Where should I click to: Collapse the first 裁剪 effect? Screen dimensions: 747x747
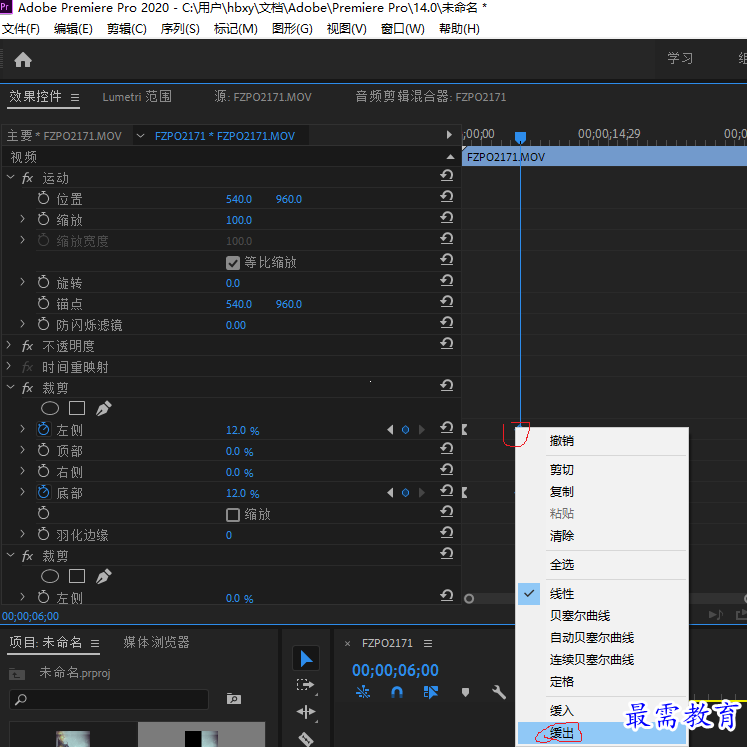pos(10,387)
